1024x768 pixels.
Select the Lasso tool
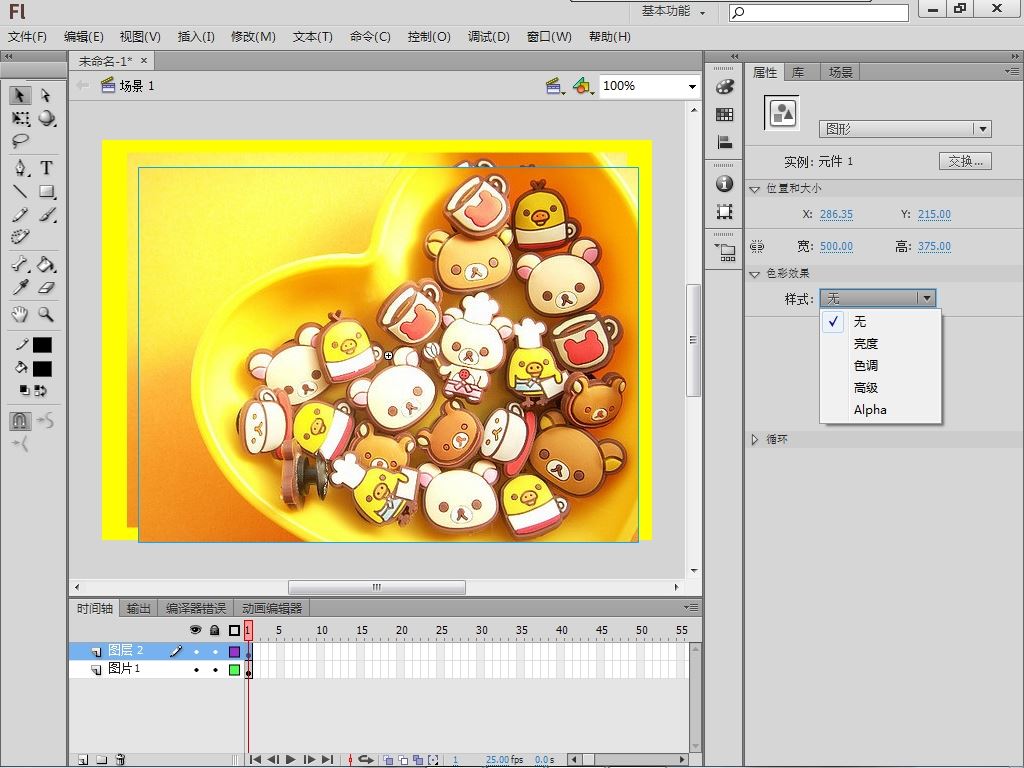point(20,140)
